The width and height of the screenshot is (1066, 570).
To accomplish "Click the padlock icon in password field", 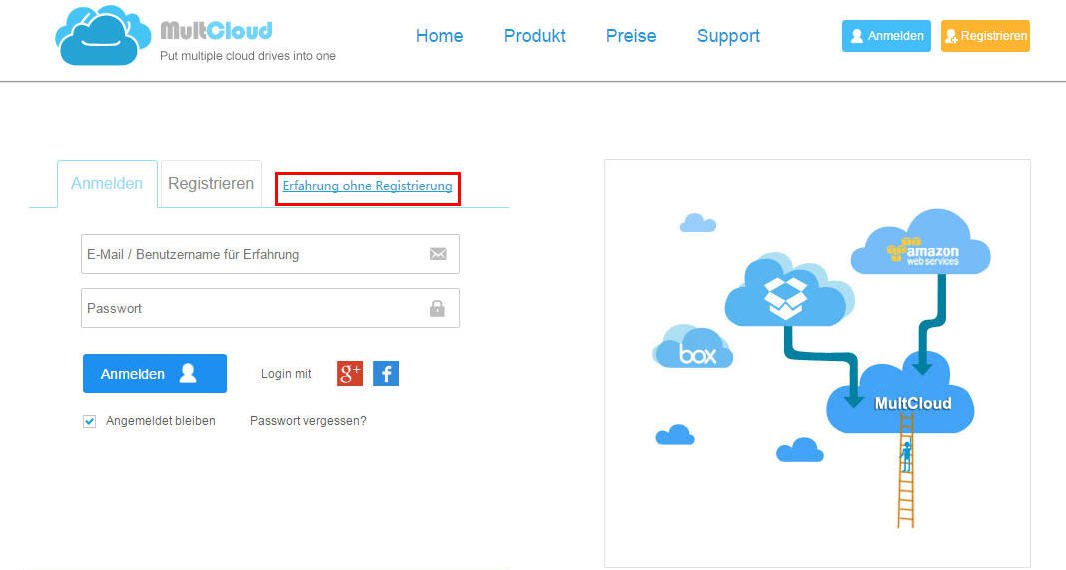I will coord(437,309).
